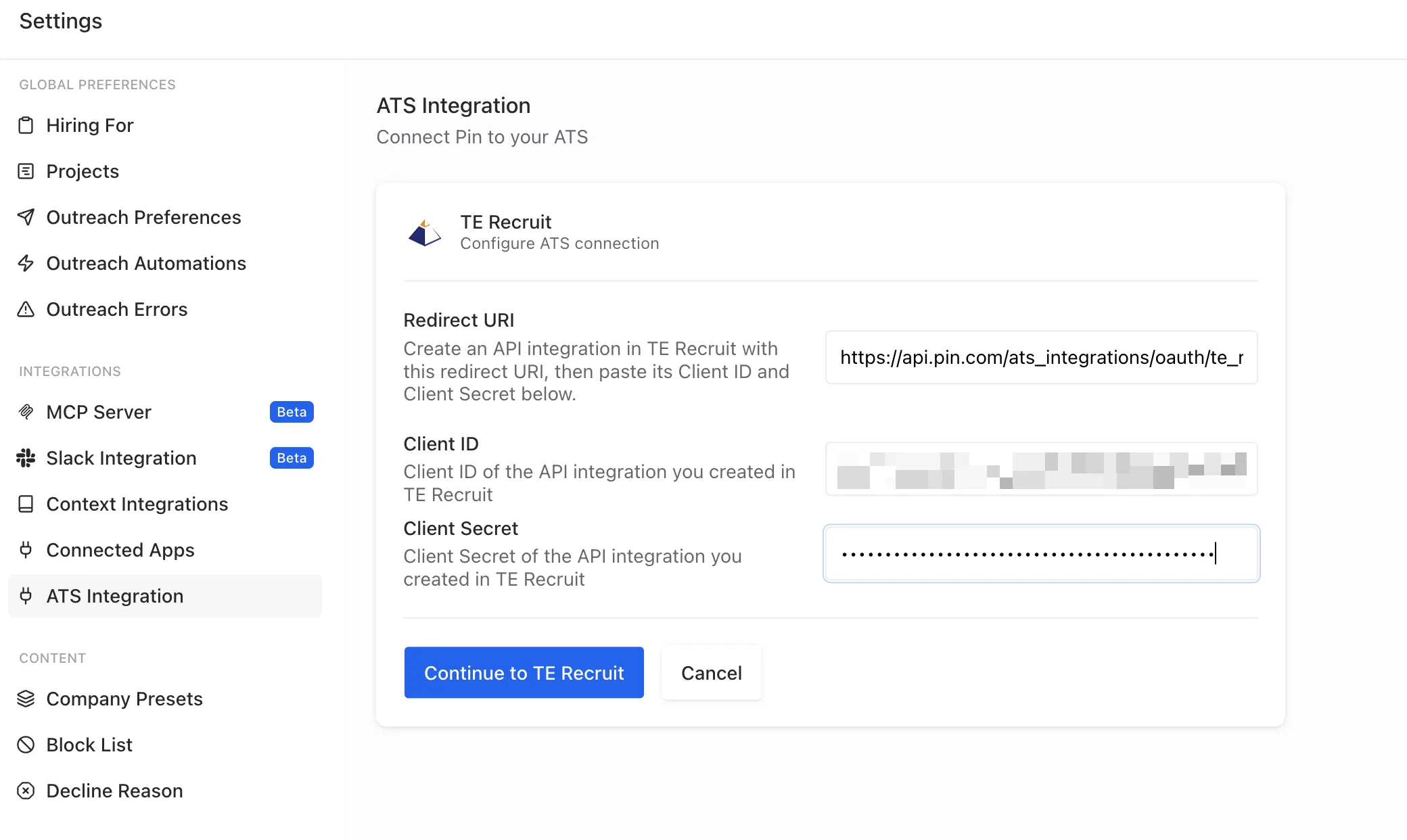This screenshot has height=840, width=1407.
Task: Click the Client Secret label
Action: 461,528
